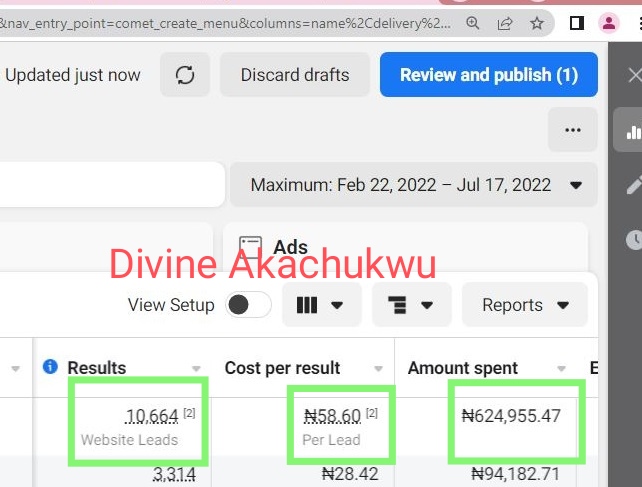
Task: Open the date range dropdown
Action: click(x=414, y=185)
